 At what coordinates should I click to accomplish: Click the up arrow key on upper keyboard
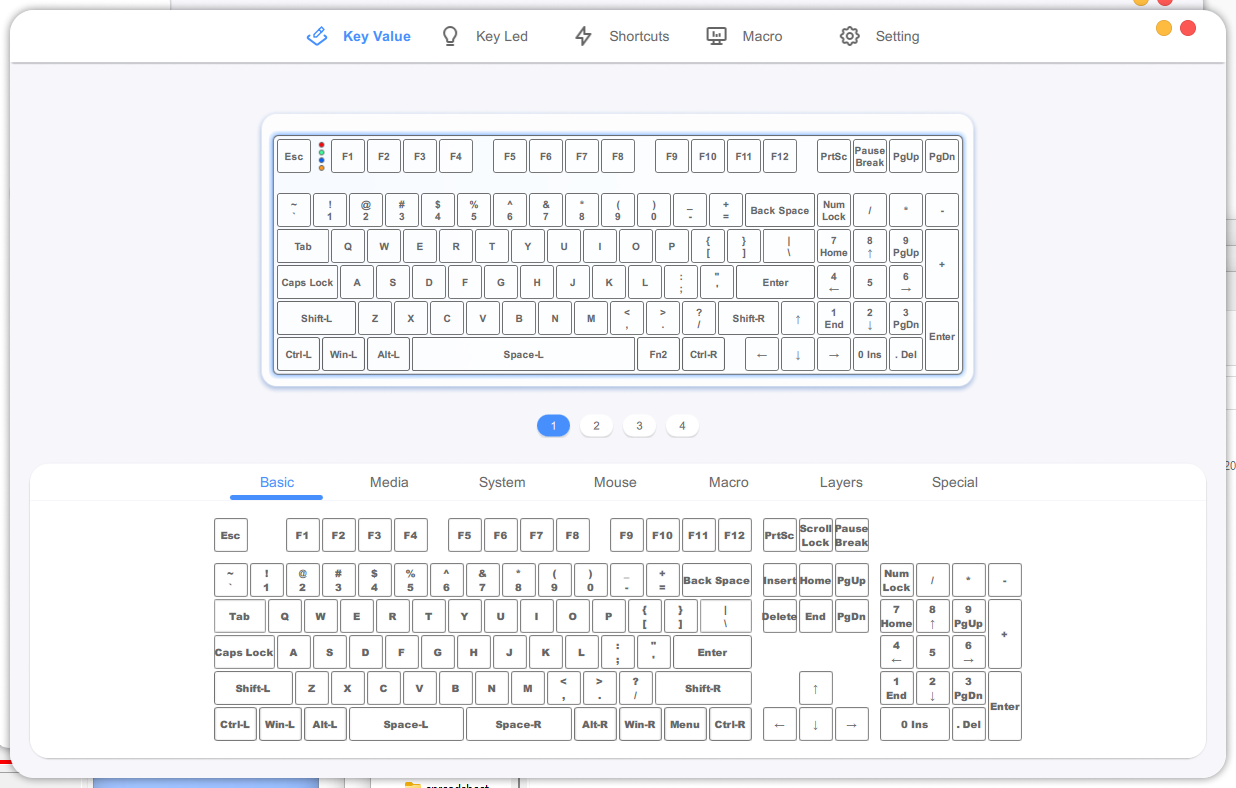click(x=797, y=319)
